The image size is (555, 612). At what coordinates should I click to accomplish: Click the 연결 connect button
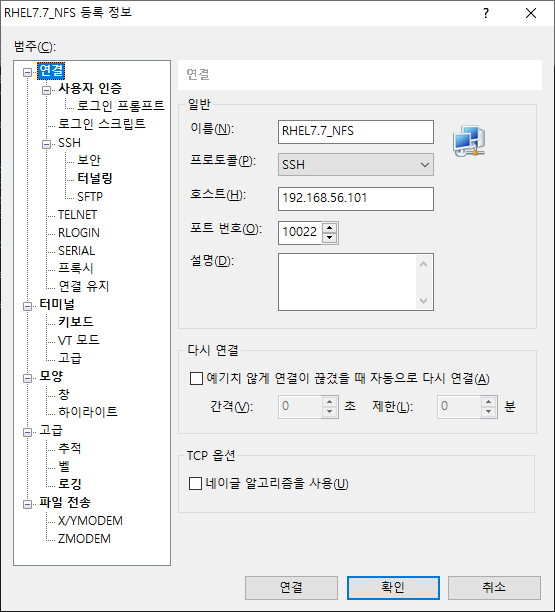pos(291,587)
